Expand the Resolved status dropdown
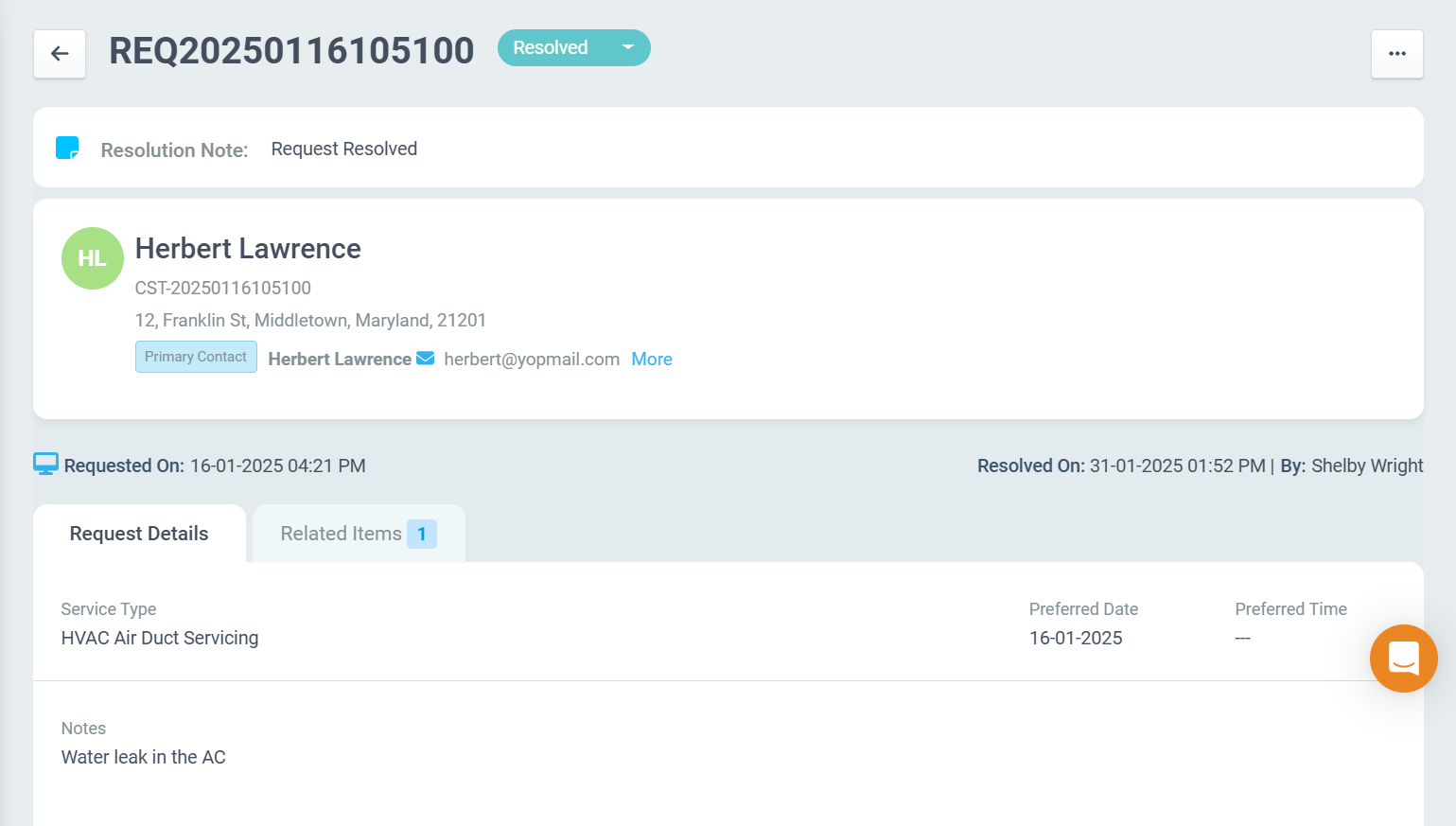Image resolution: width=1456 pixels, height=826 pixels. (626, 47)
